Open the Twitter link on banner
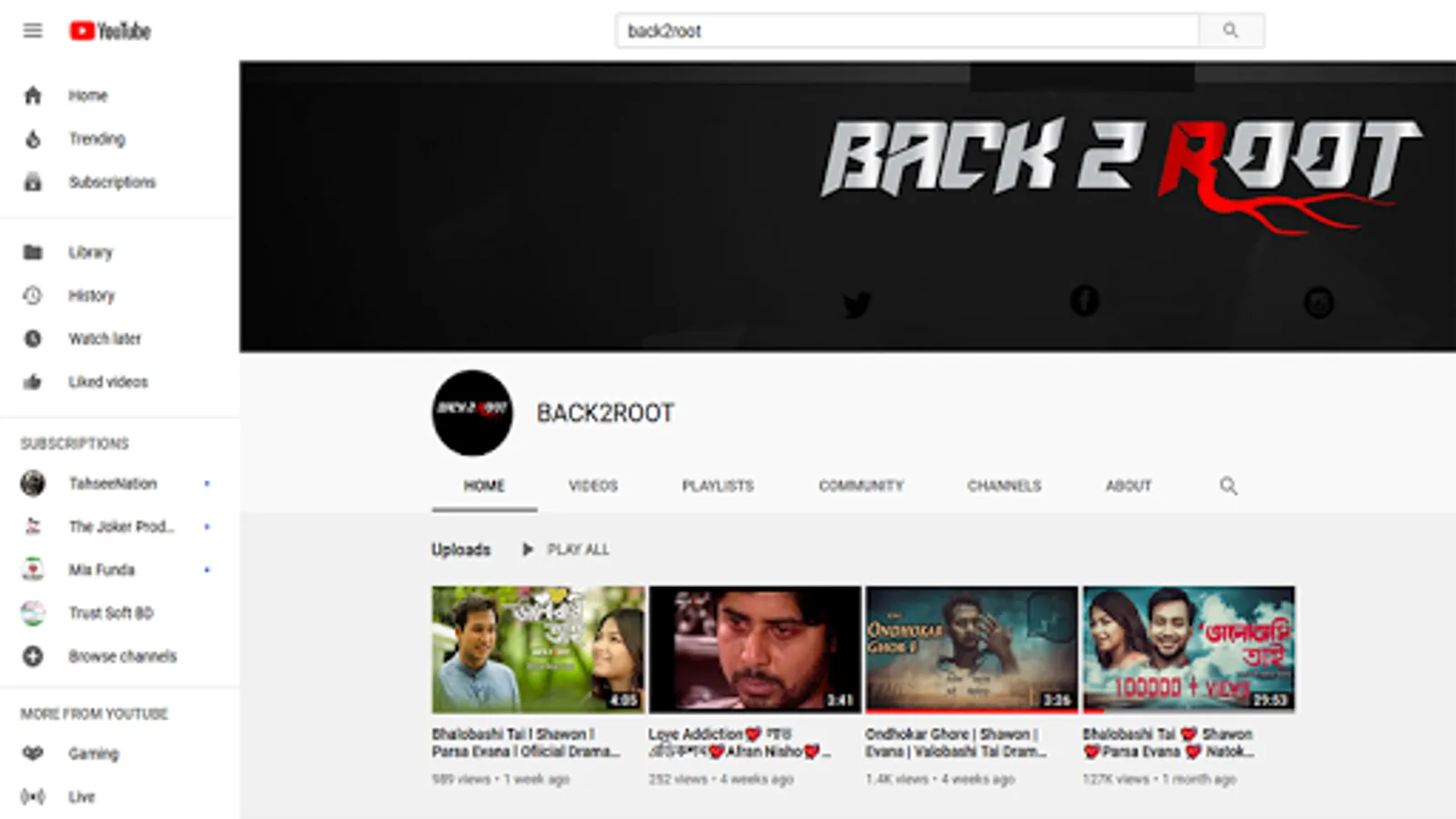 [856, 304]
